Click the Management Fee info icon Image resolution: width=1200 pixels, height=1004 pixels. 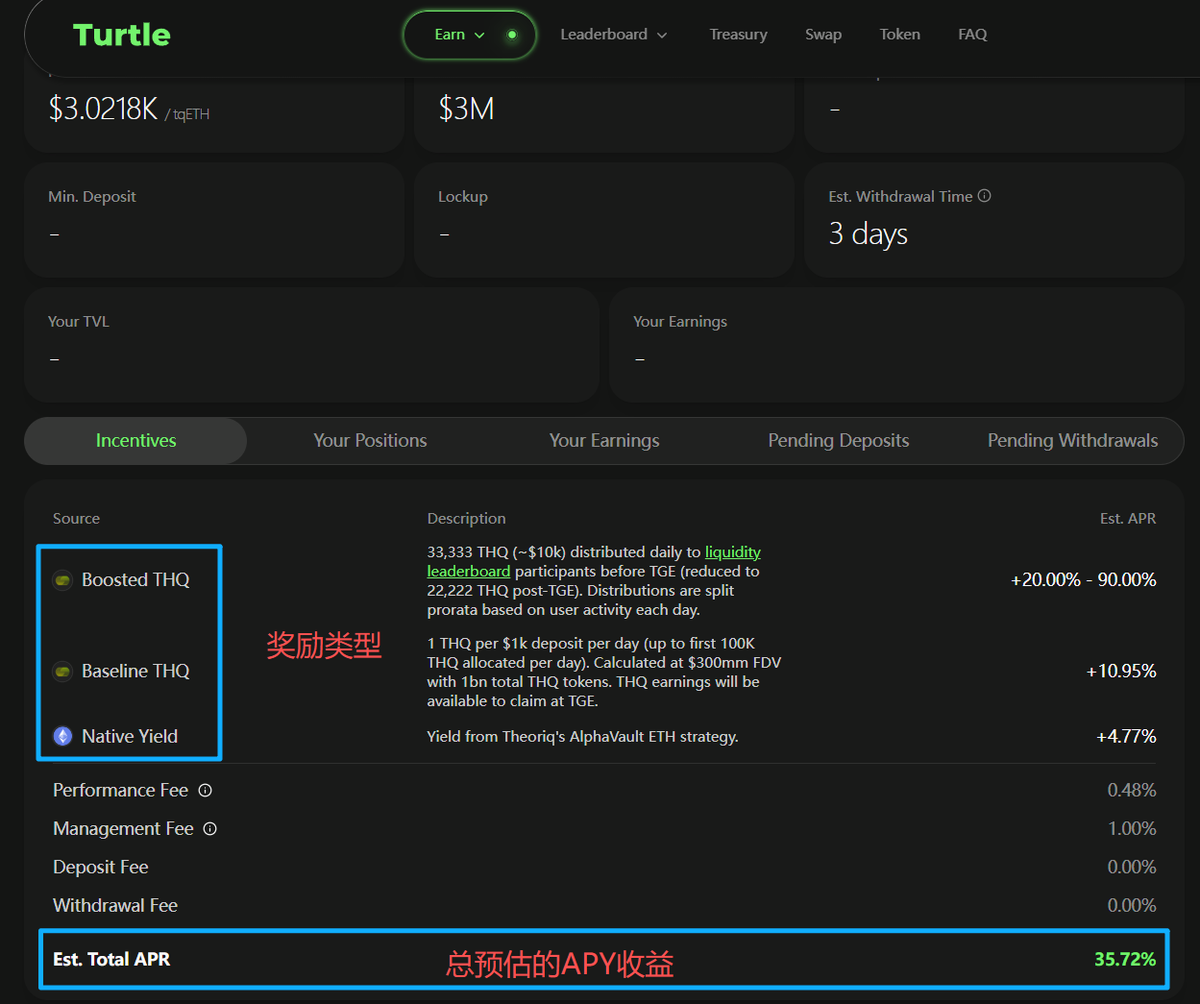[210, 829]
